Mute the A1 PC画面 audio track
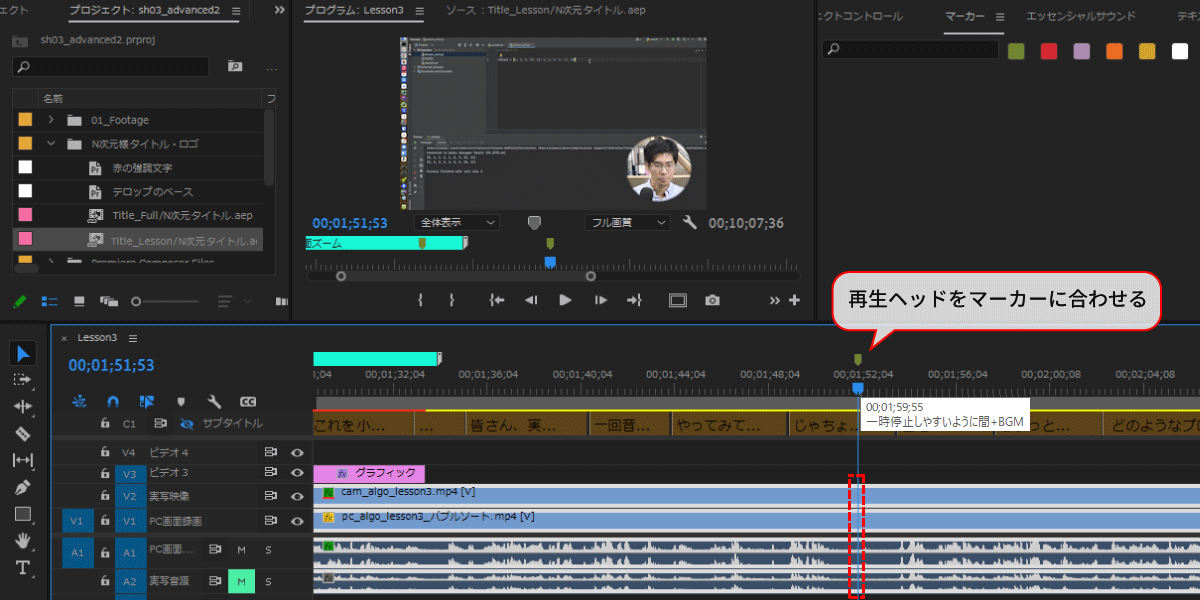The height and width of the screenshot is (600, 1200). coord(241,550)
